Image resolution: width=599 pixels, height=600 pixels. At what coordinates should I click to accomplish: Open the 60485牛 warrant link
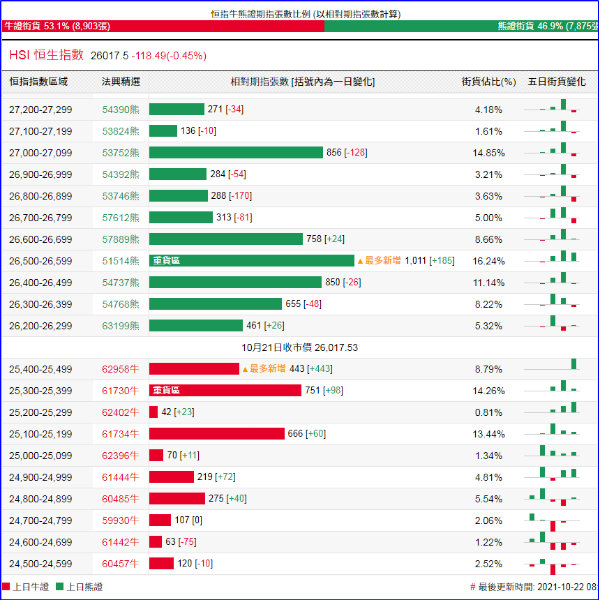[x=120, y=499]
